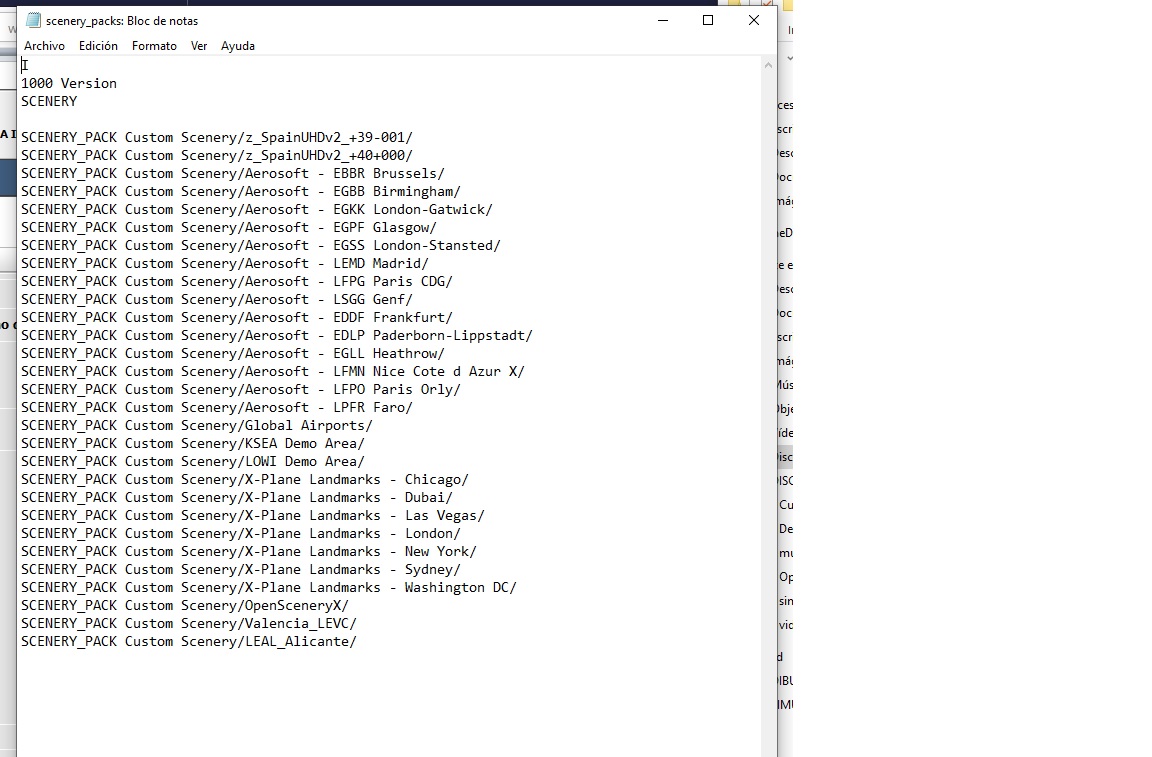Image resolution: width=1152 pixels, height=757 pixels.
Task: Click the z_SpainUHDv2_+40+000 line
Action: [217, 156]
